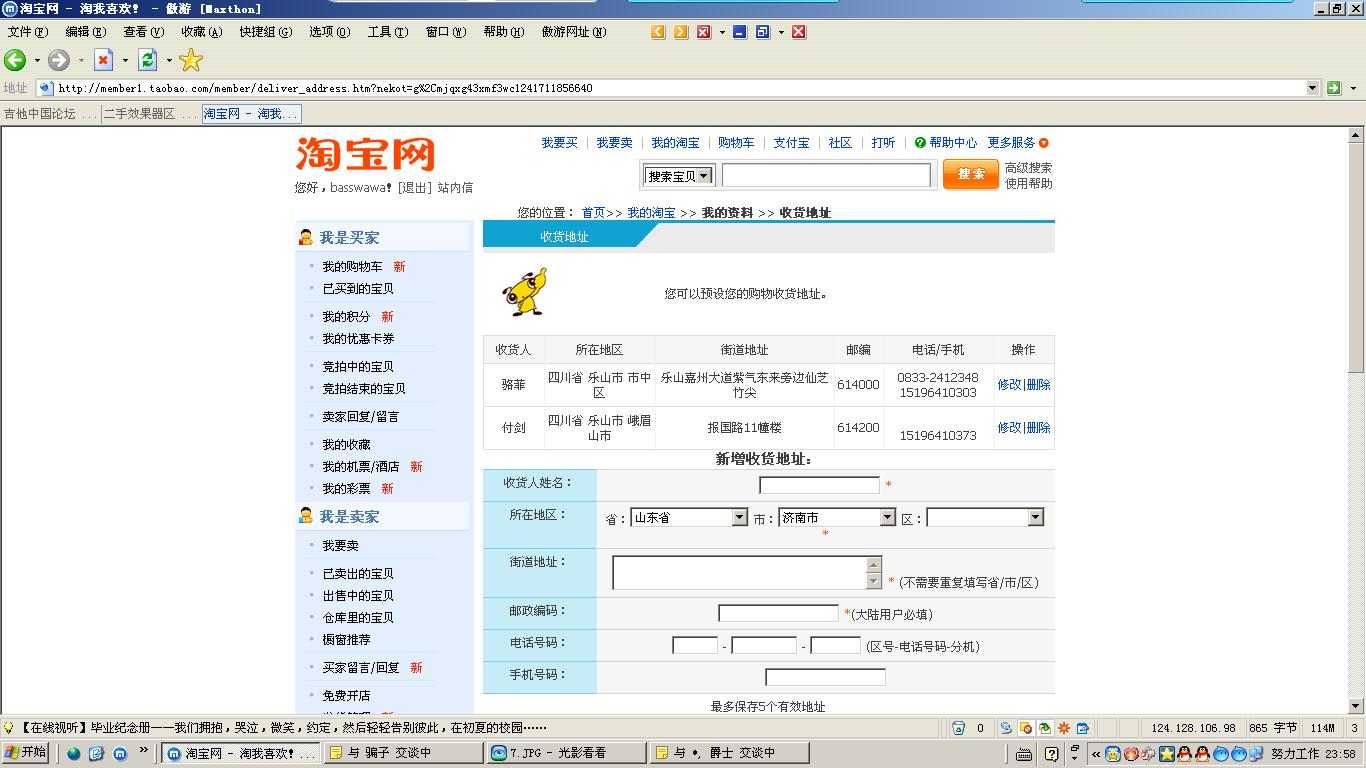Click the orange 搜索 button
The height and width of the screenshot is (768, 1366).
970,174
